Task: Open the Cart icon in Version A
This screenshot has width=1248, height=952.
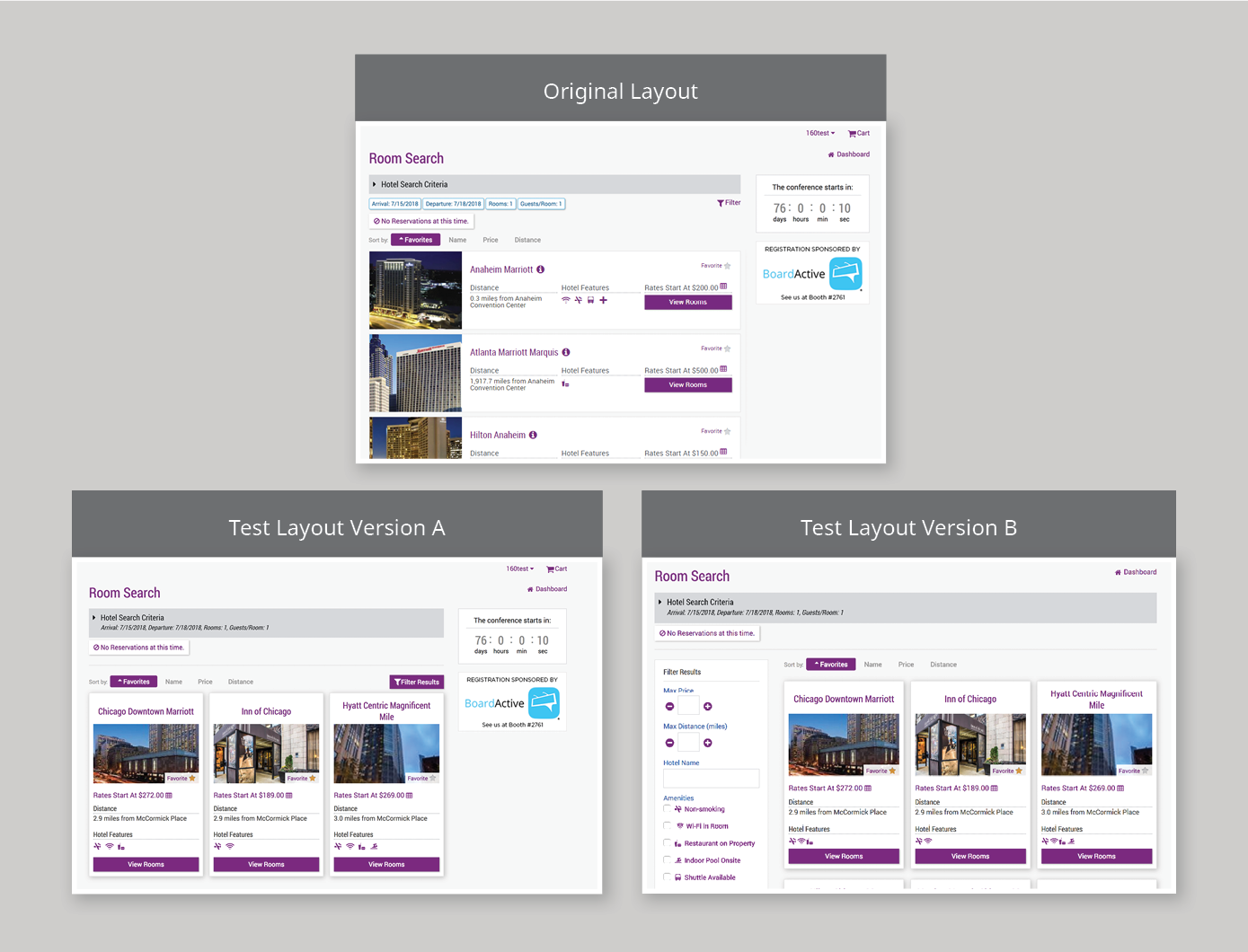Action: pos(550,569)
